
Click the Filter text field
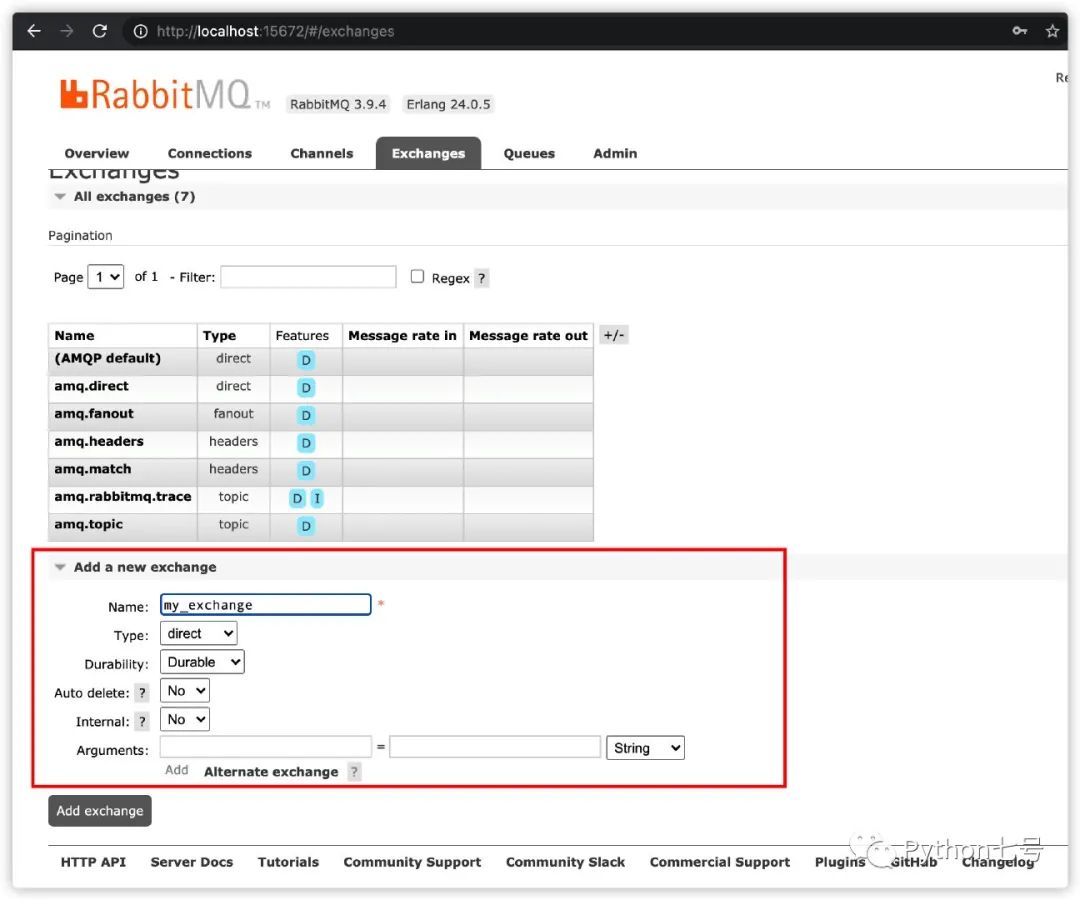click(x=309, y=277)
